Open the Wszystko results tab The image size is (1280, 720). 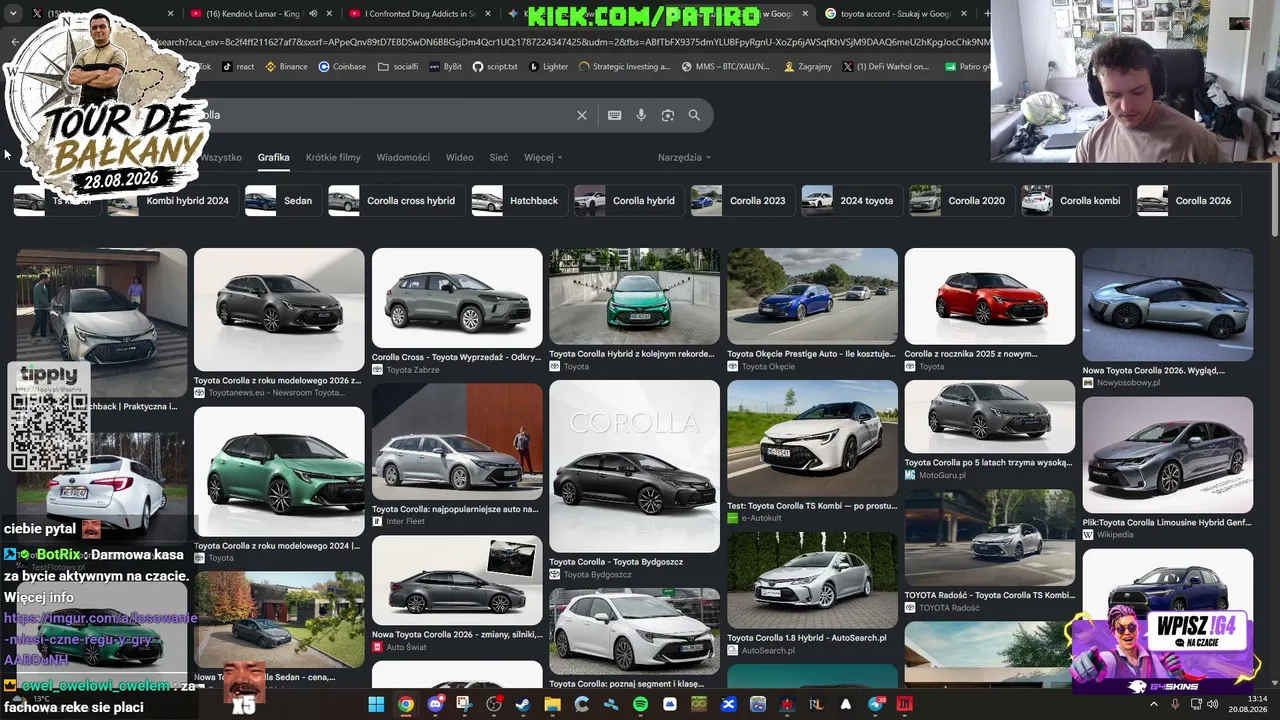pyautogui.click(x=220, y=157)
